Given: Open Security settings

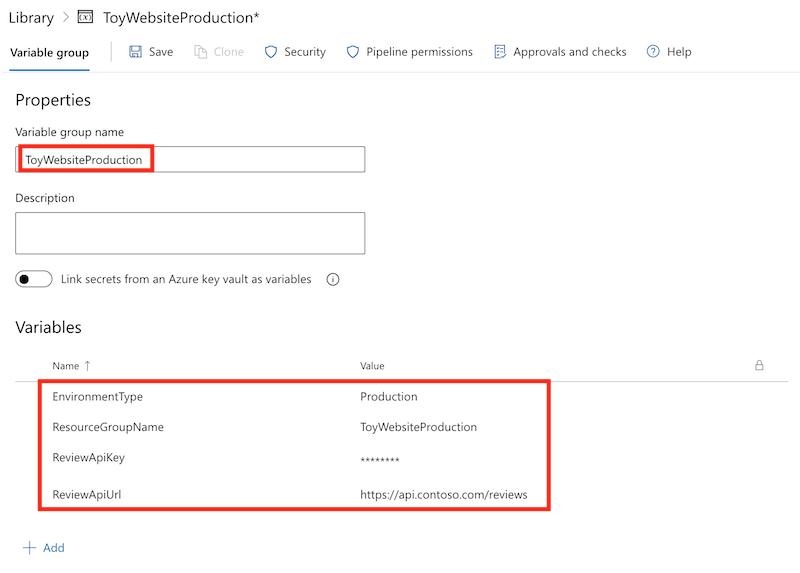Looking at the screenshot, I should click(305, 52).
